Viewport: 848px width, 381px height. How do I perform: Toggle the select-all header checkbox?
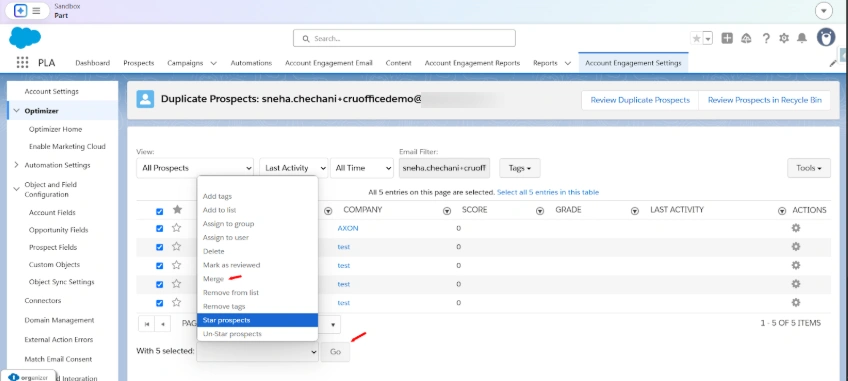[x=160, y=211]
